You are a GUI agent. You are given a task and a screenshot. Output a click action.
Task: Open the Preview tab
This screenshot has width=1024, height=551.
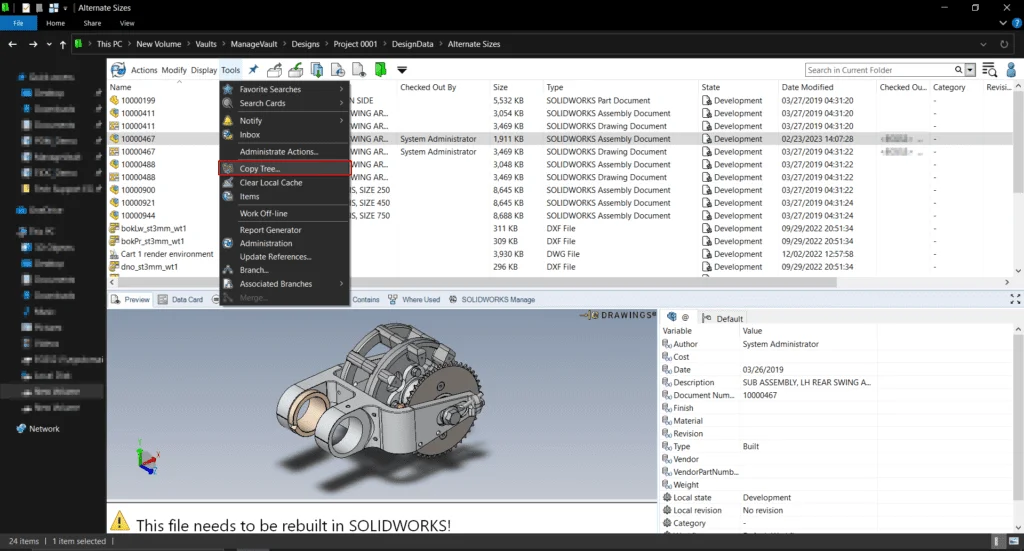pos(131,300)
